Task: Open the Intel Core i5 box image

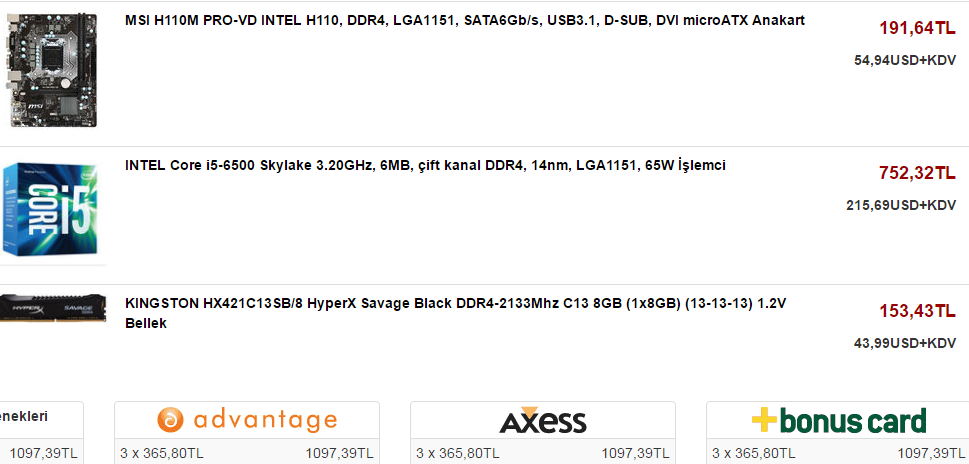Action: click(x=50, y=210)
